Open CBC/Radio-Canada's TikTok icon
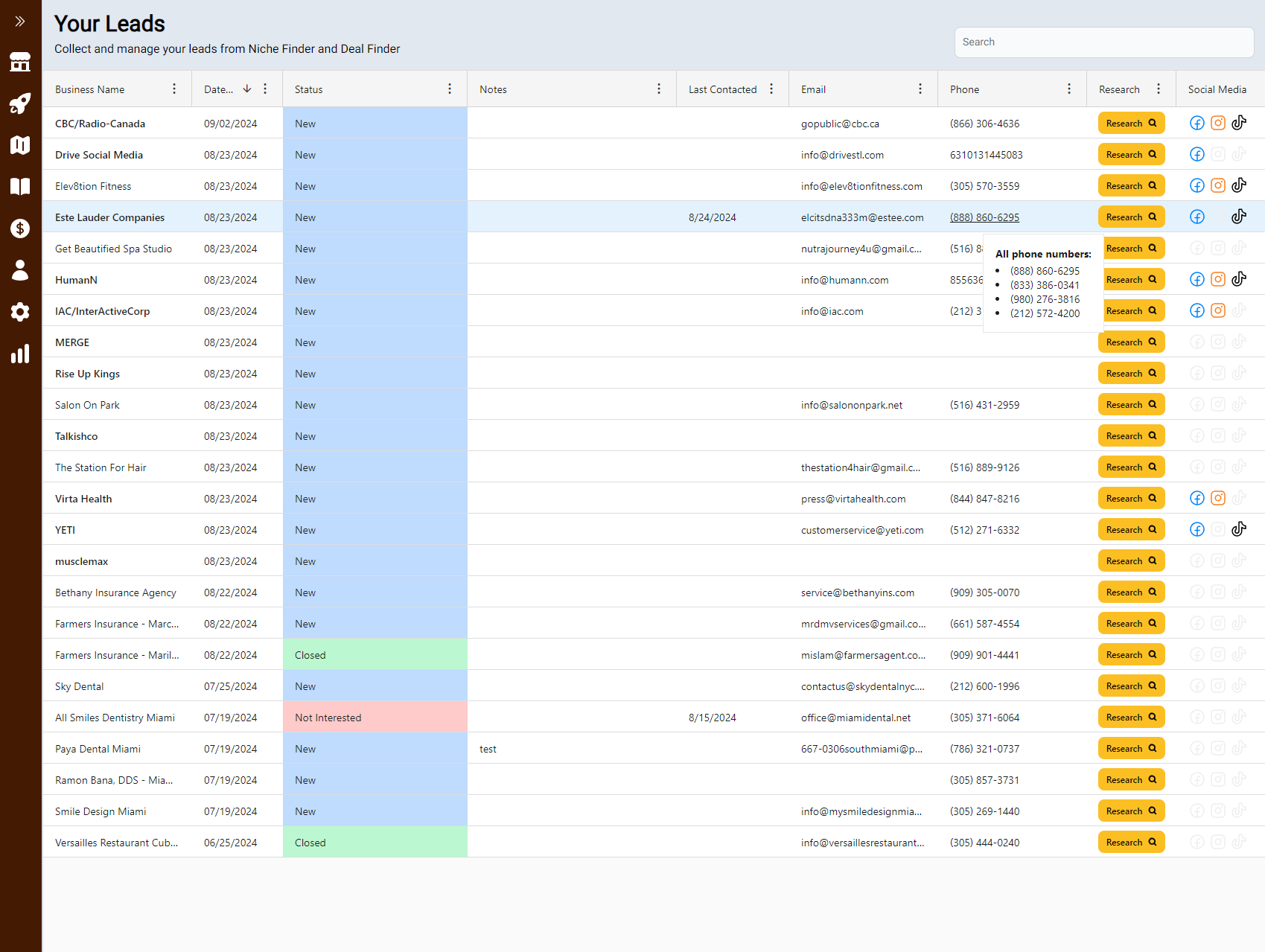1265x952 pixels. [x=1239, y=123]
